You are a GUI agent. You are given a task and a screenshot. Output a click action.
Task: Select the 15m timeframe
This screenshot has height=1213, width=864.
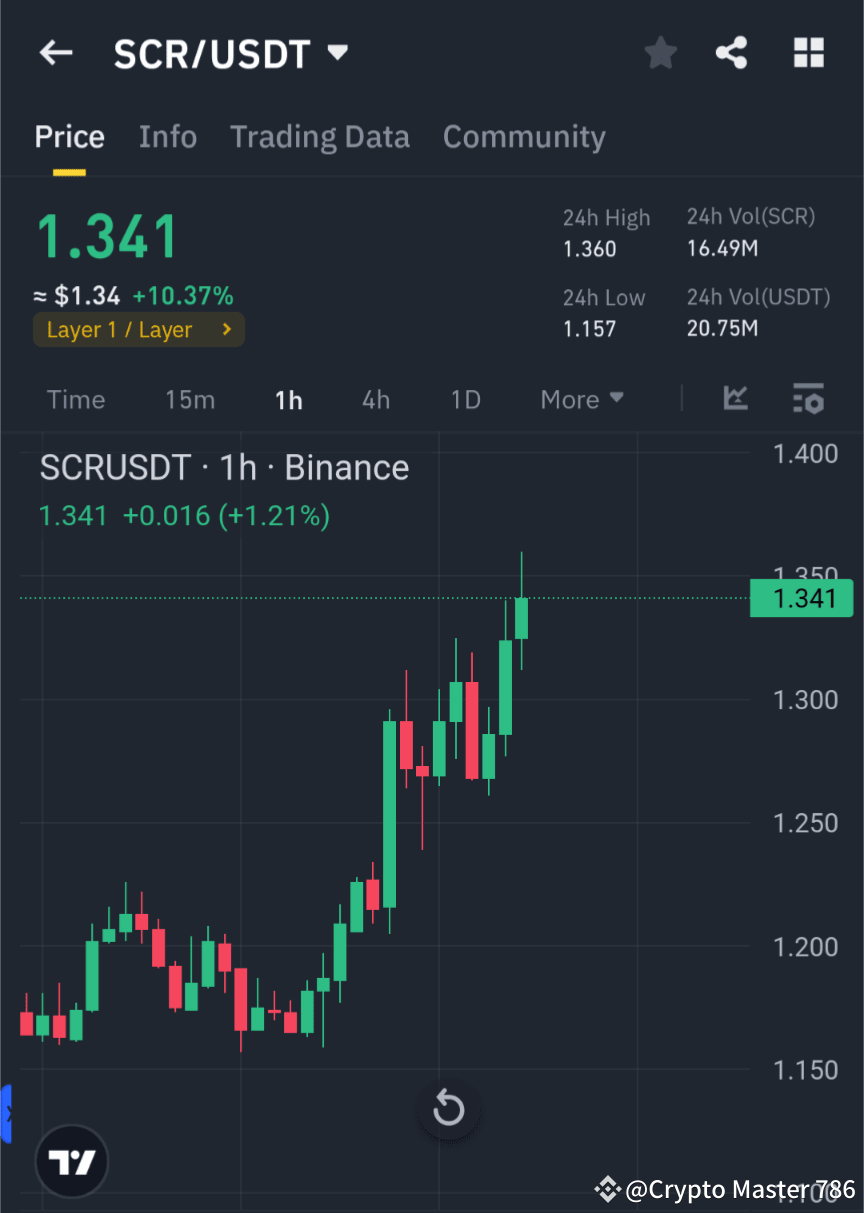click(190, 399)
